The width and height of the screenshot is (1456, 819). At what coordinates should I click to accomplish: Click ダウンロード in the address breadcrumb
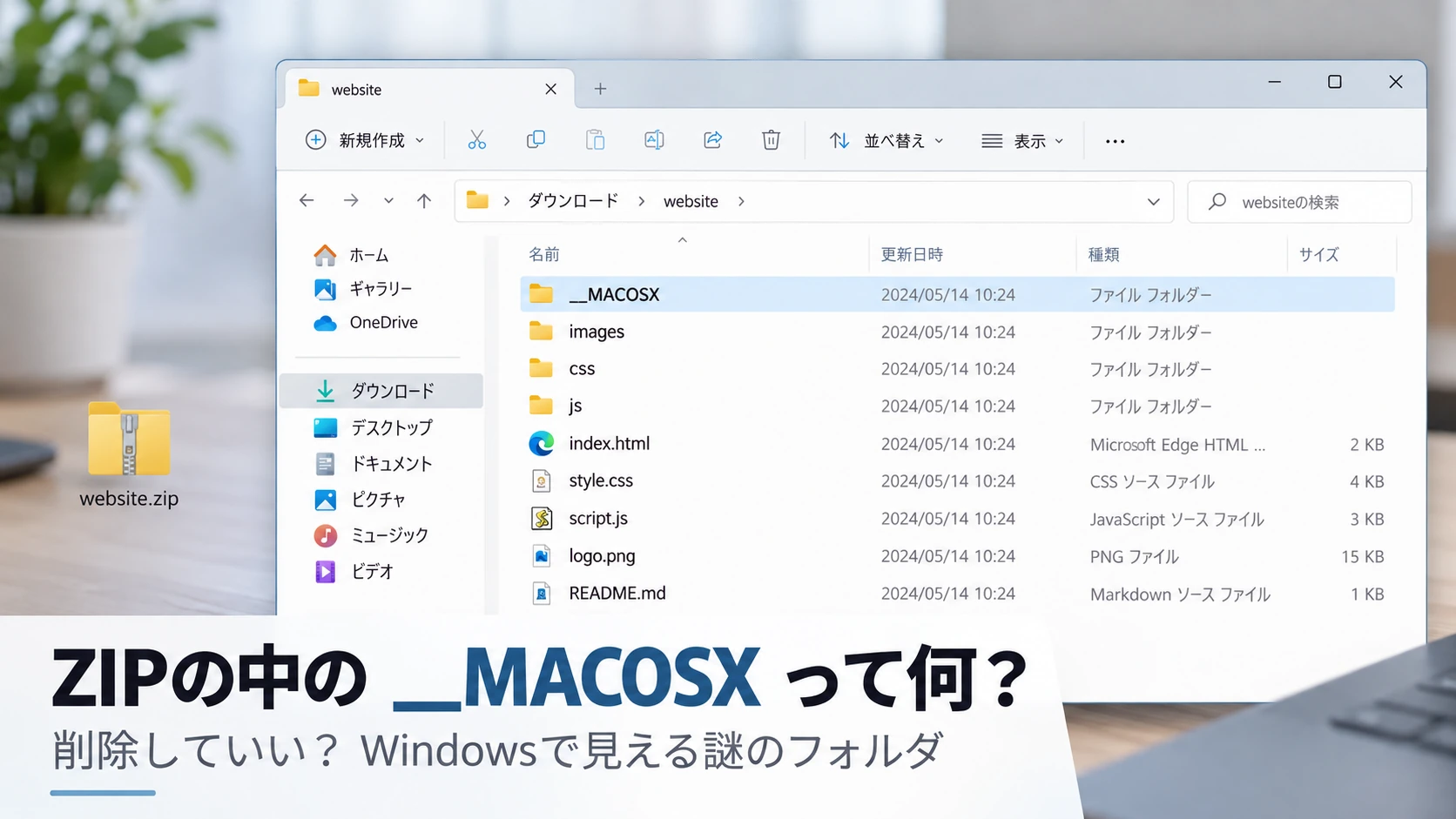[x=573, y=201]
